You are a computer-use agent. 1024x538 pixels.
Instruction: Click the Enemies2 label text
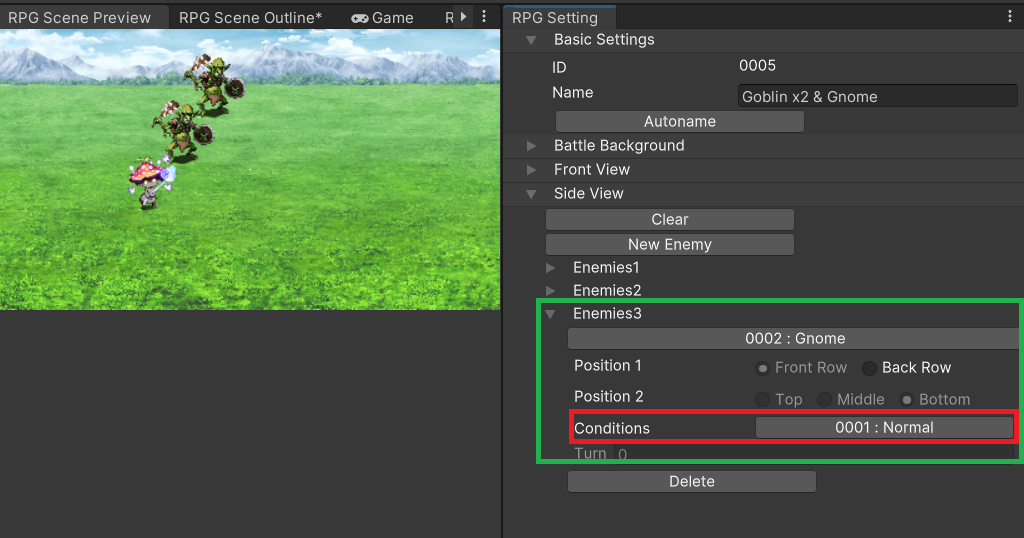(x=607, y=291)
